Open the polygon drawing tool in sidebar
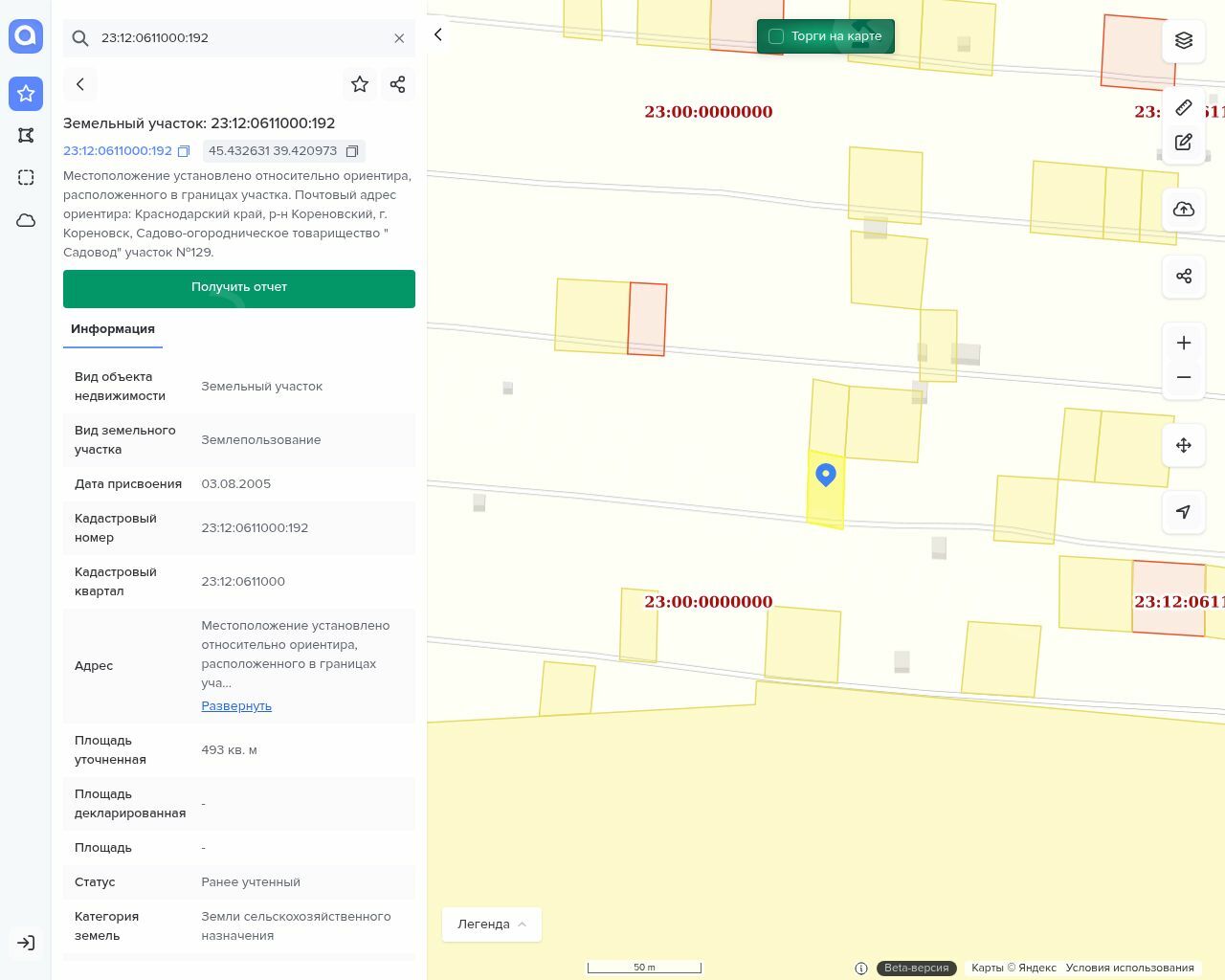This screenshot has height=980, width=1225. point(26,135)
